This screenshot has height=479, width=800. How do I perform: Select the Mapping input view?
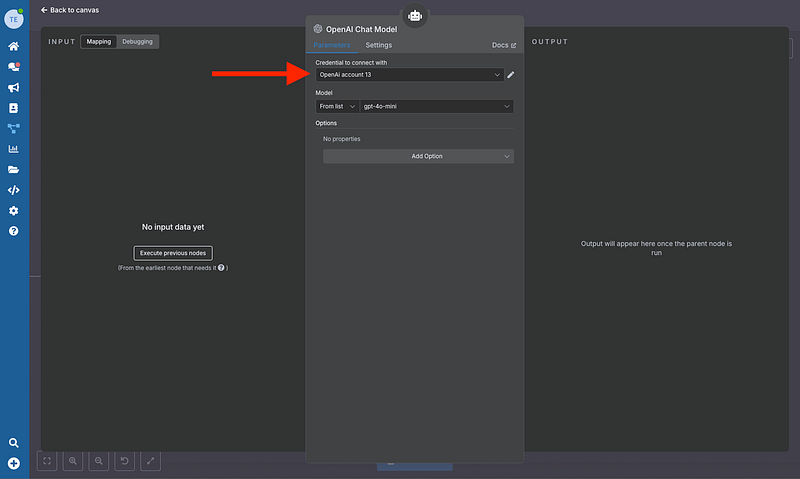98,42
